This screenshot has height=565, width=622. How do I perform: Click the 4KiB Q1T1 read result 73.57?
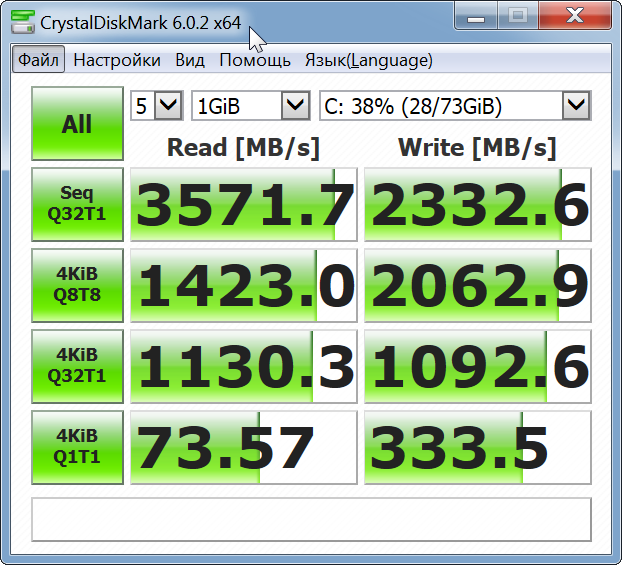pyautogui.click(x=244, y=448)
